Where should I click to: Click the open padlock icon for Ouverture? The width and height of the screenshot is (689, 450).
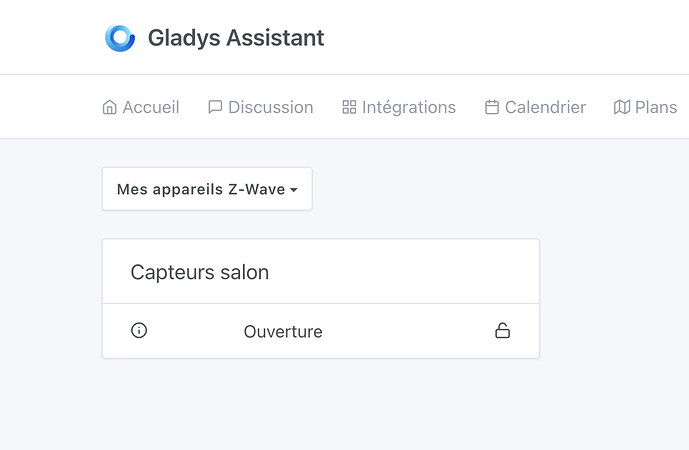pos(502,330)
